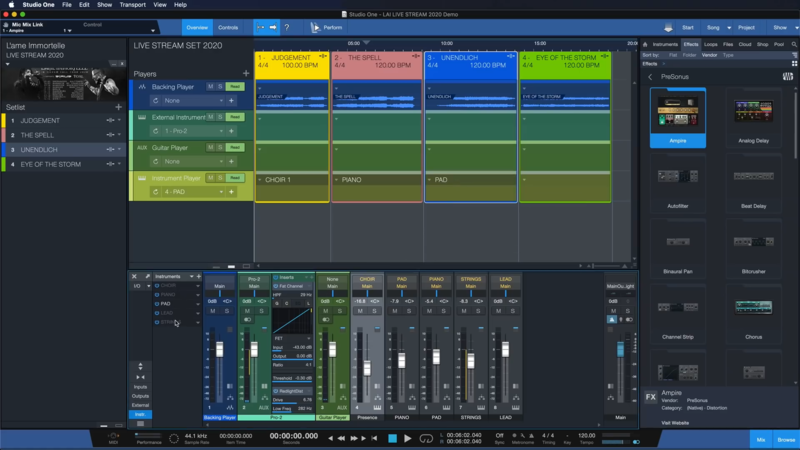Solo the Guitar Player
This screenshot has height=450, width=800.
click(x=220, y=147)
